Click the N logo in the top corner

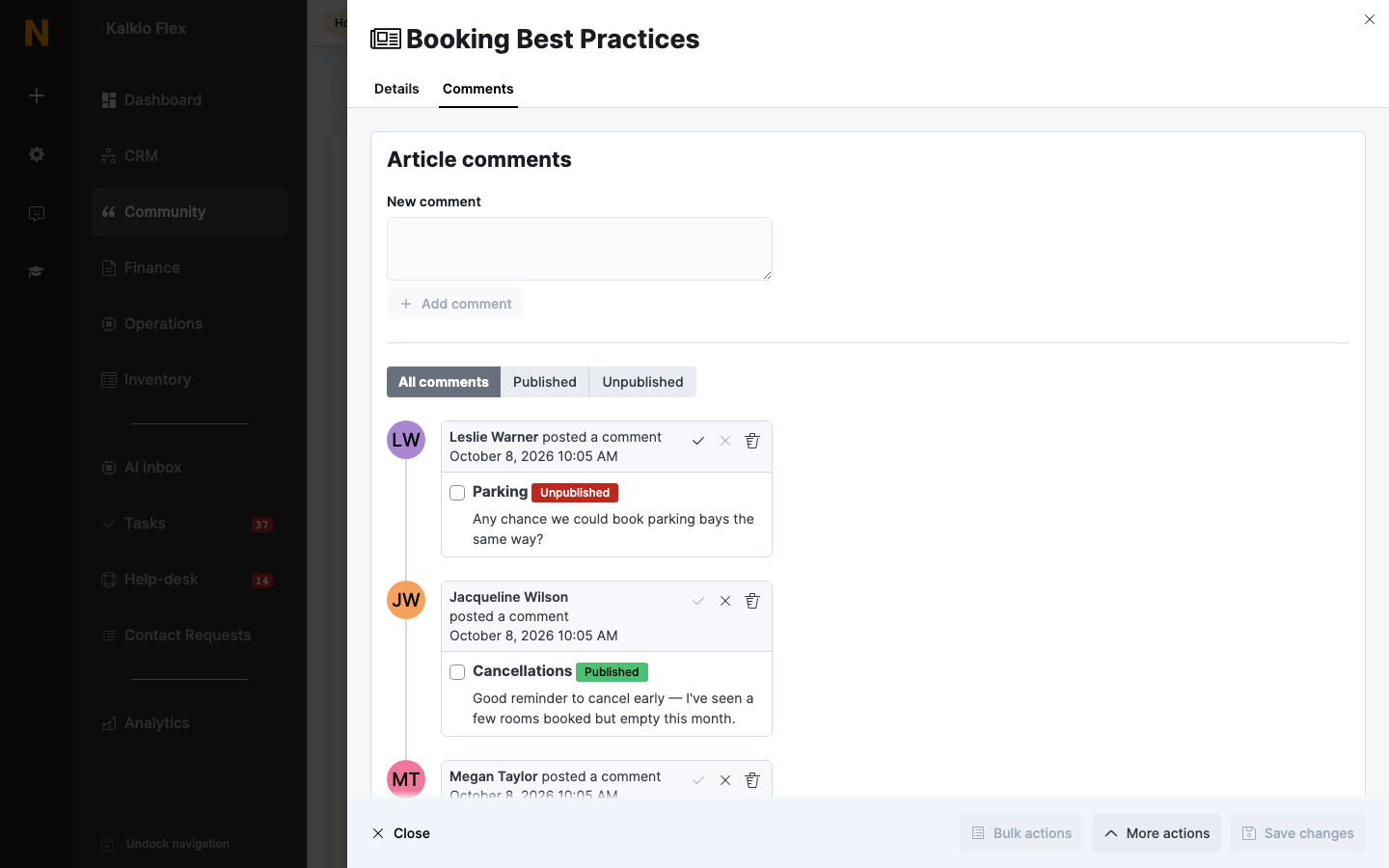[37, 33]
